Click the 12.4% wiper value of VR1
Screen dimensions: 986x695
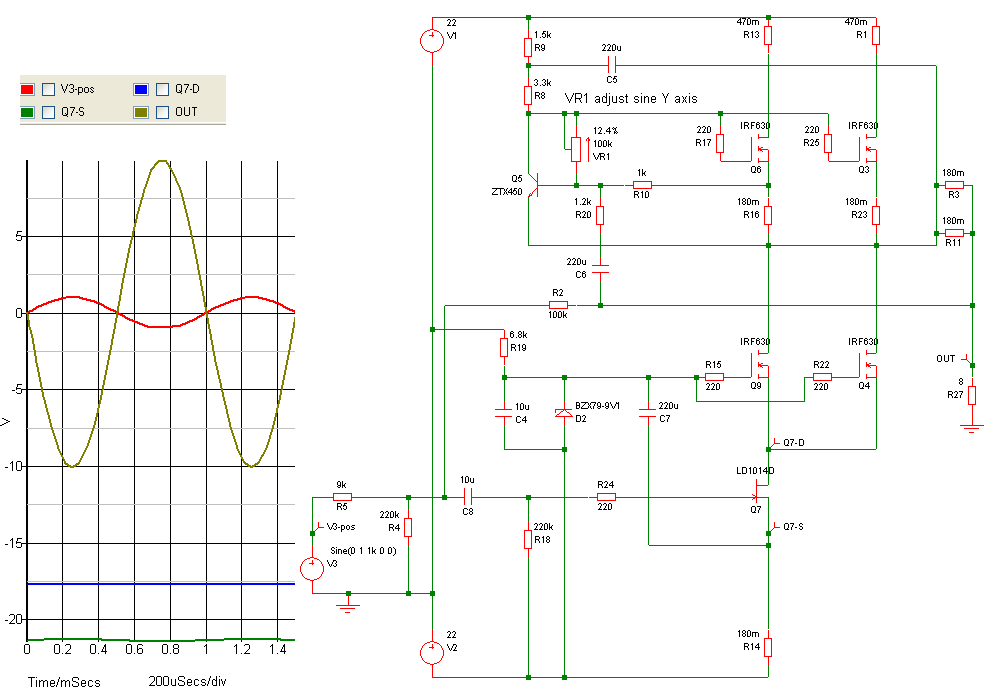point(606,131)
